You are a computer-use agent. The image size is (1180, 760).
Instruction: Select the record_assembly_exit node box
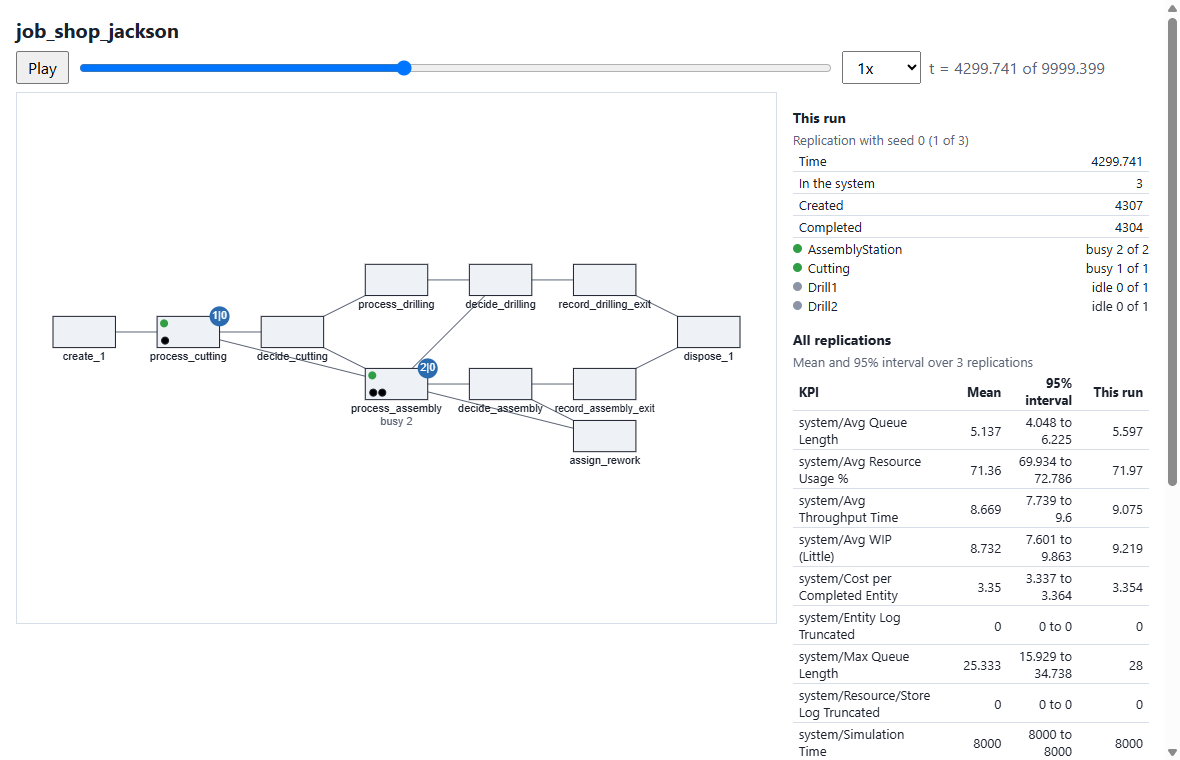pos(604,384)
